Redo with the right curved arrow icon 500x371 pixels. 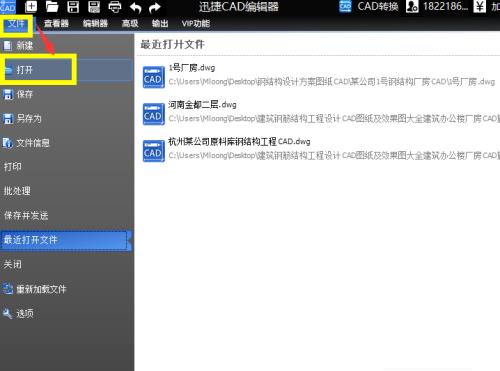[155, 7]
